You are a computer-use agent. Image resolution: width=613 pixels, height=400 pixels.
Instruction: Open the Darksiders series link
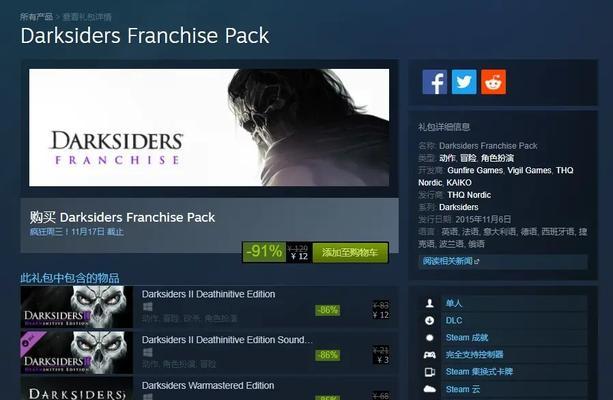(x=459, y=207)
